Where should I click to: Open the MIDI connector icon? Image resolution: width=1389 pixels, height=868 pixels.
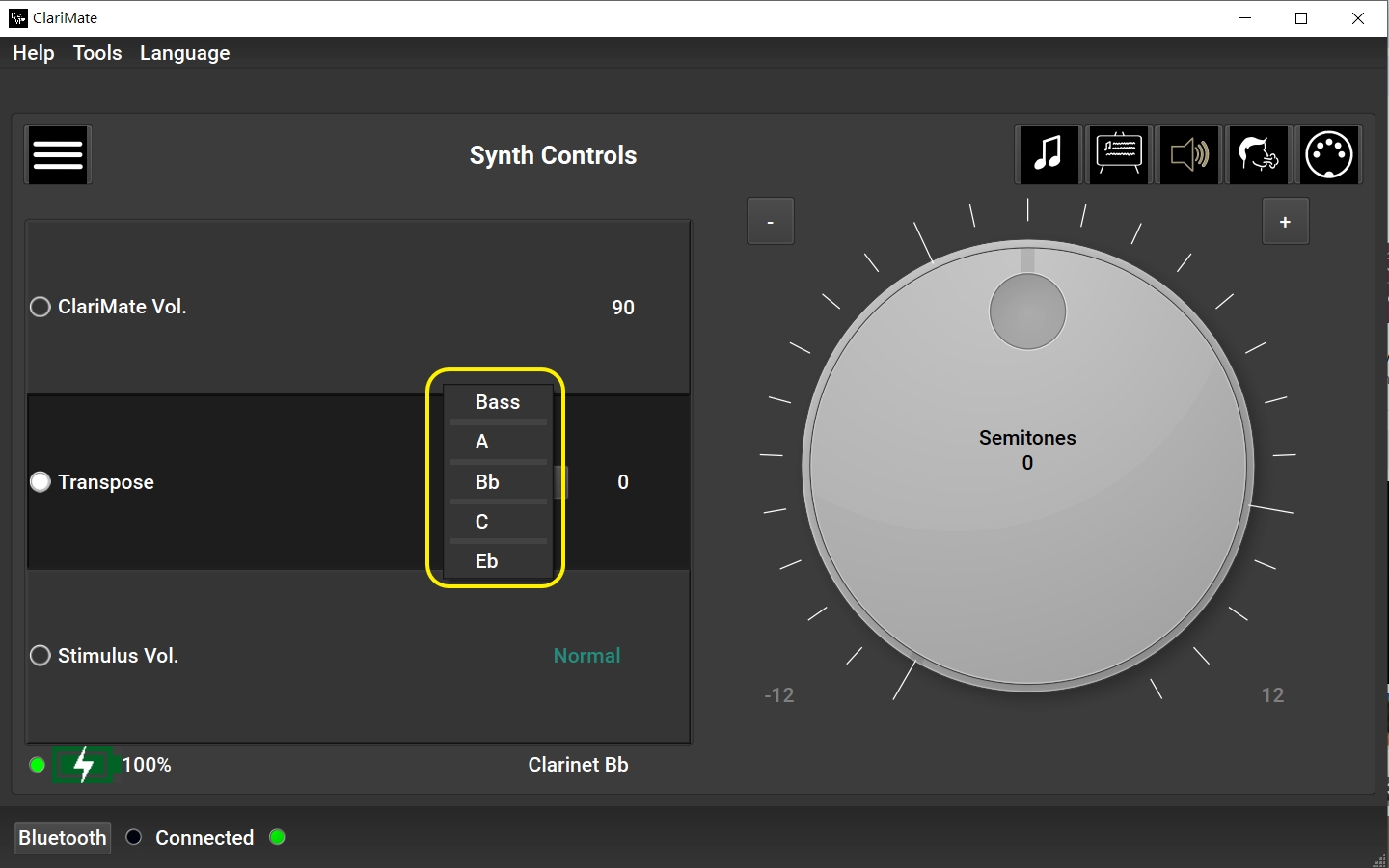(x=1329, y=154)
